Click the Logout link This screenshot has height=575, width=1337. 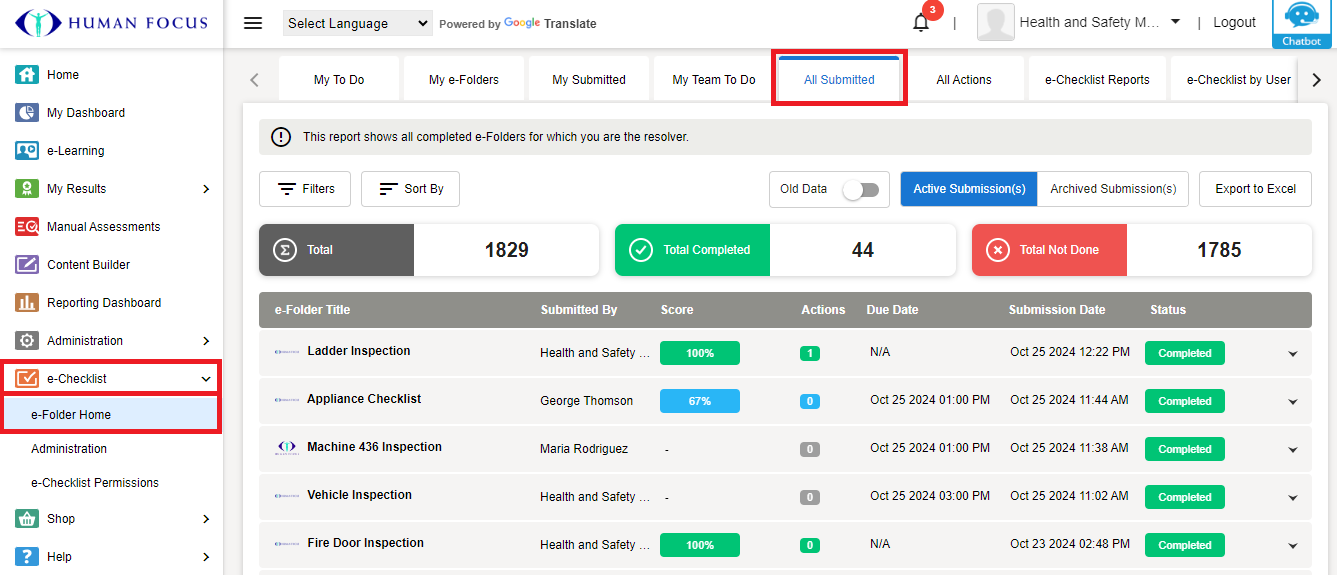(x=1234, y=23)
